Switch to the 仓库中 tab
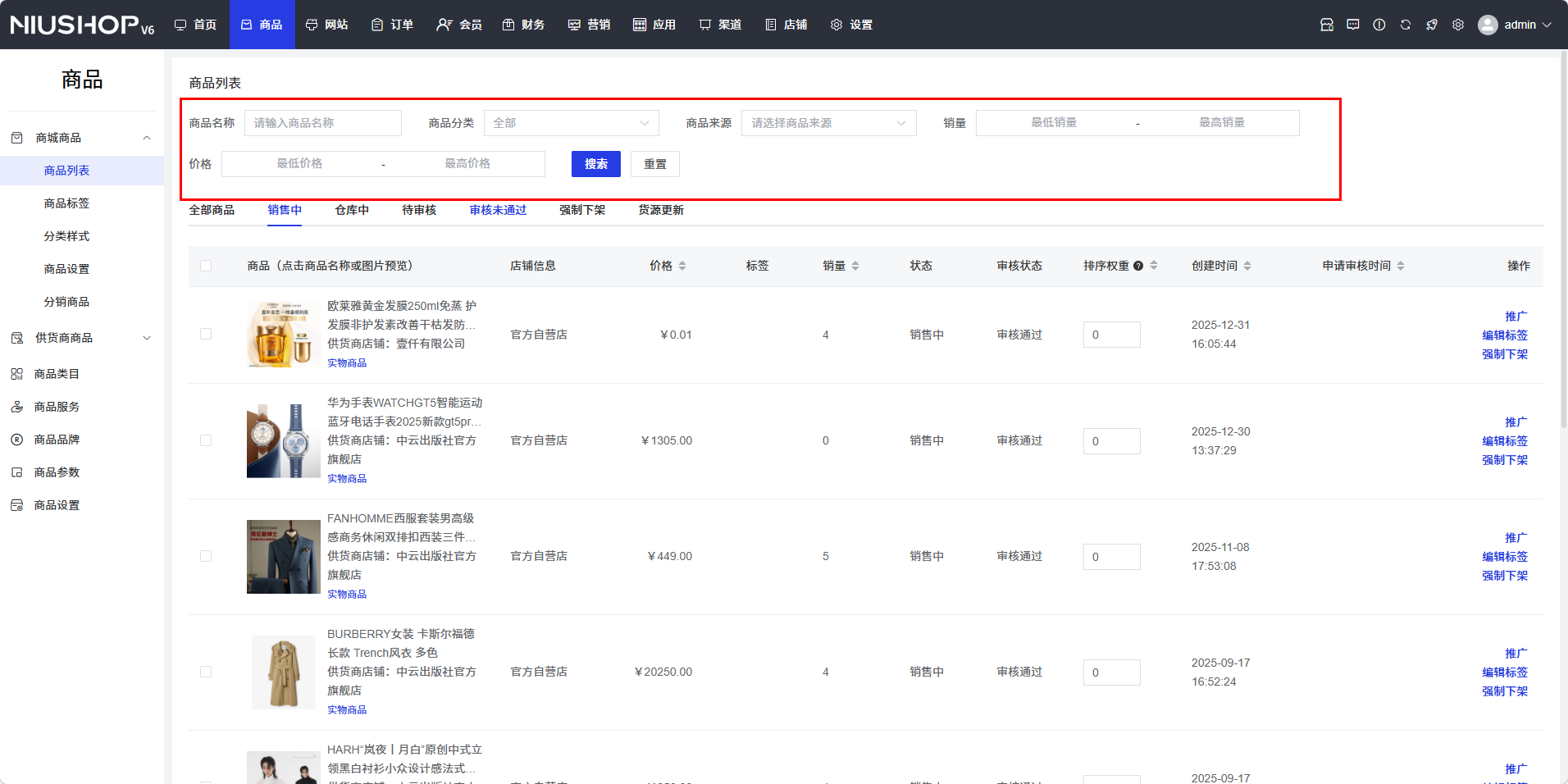This screenshot has width=1568, height=784. click(352, 210)
